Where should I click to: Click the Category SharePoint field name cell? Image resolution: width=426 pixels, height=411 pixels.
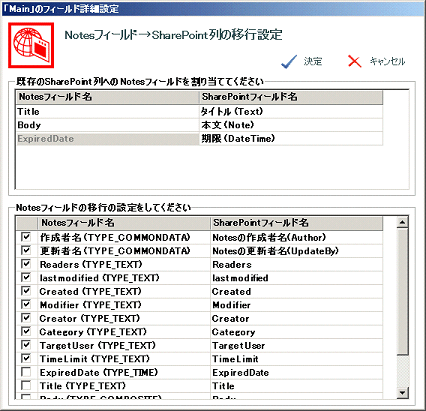[x=297, y=332]
